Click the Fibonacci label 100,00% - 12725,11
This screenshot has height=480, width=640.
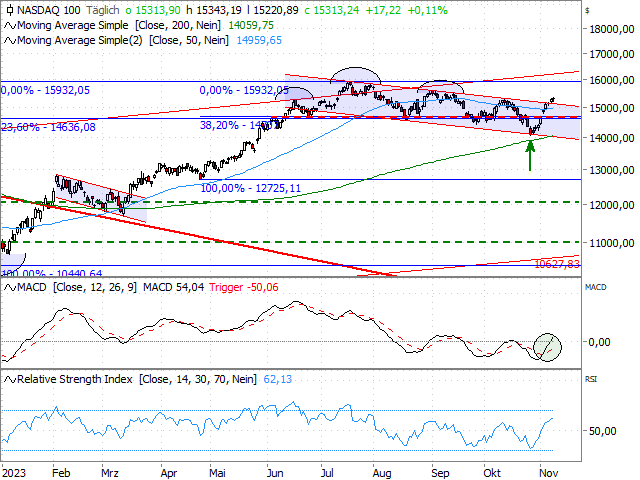click(251, 188)
